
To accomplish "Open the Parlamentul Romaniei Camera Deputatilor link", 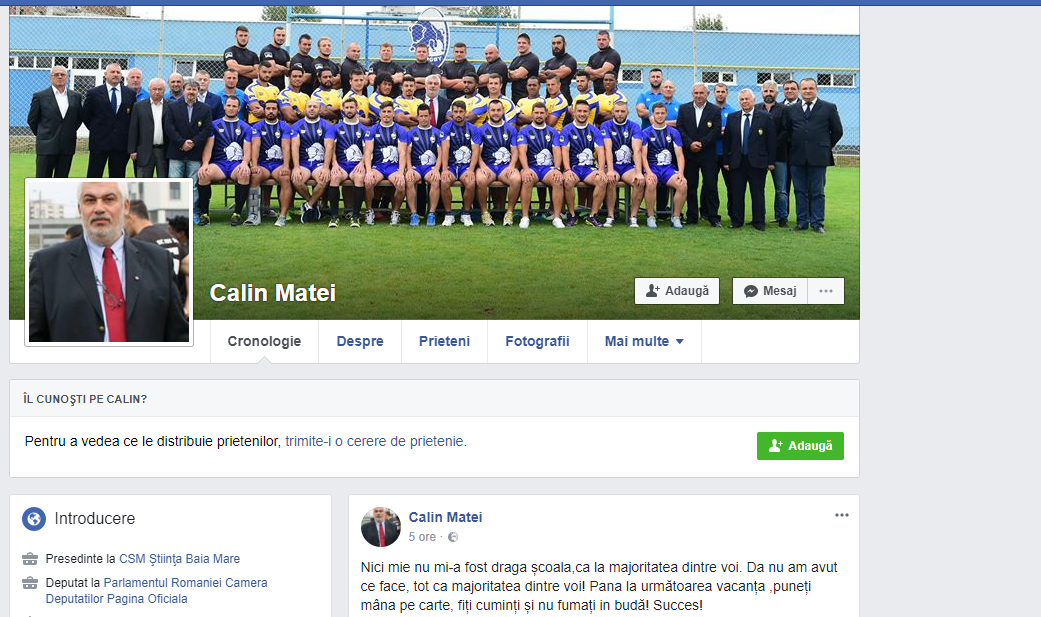I will click(156, 590).
